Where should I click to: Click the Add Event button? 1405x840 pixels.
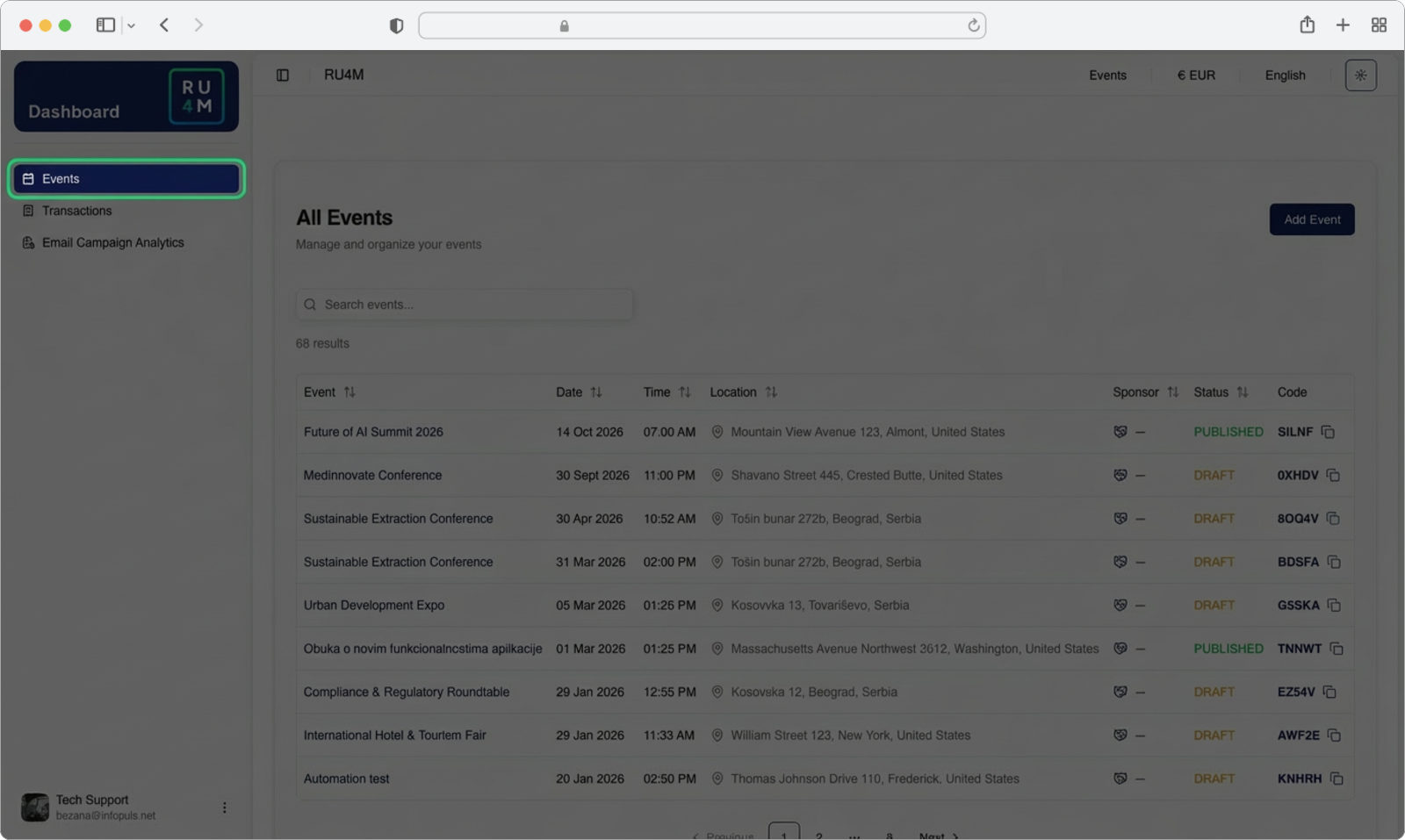1311,219
